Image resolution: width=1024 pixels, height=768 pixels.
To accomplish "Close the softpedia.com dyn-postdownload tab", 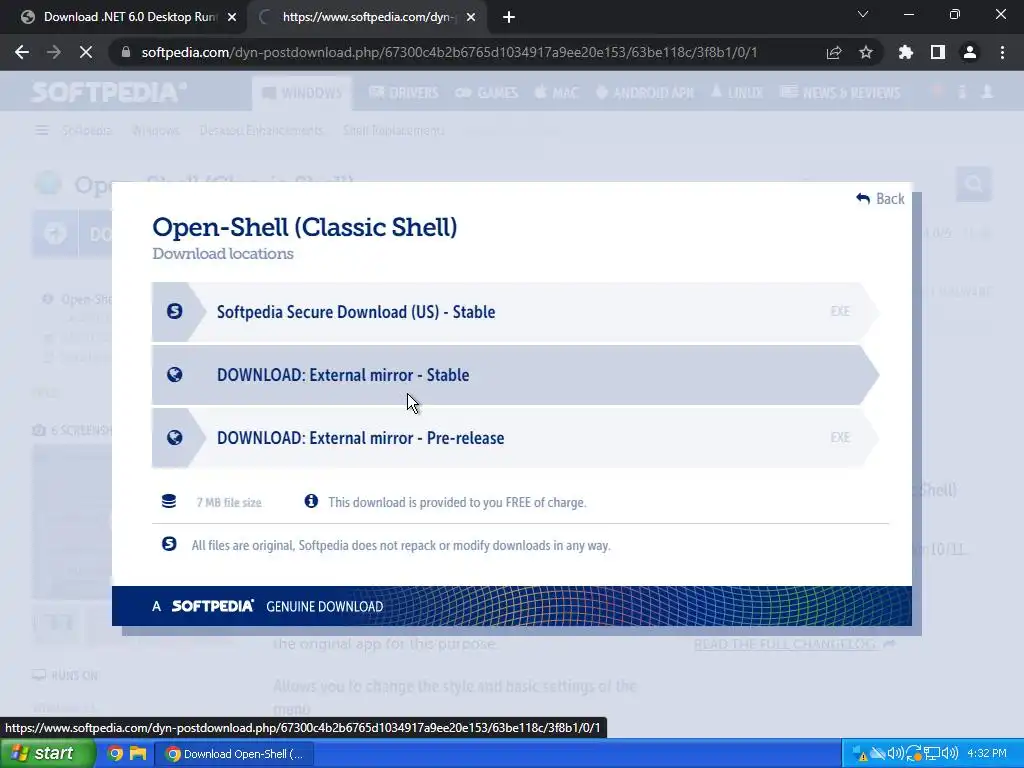I will point(471,17).
